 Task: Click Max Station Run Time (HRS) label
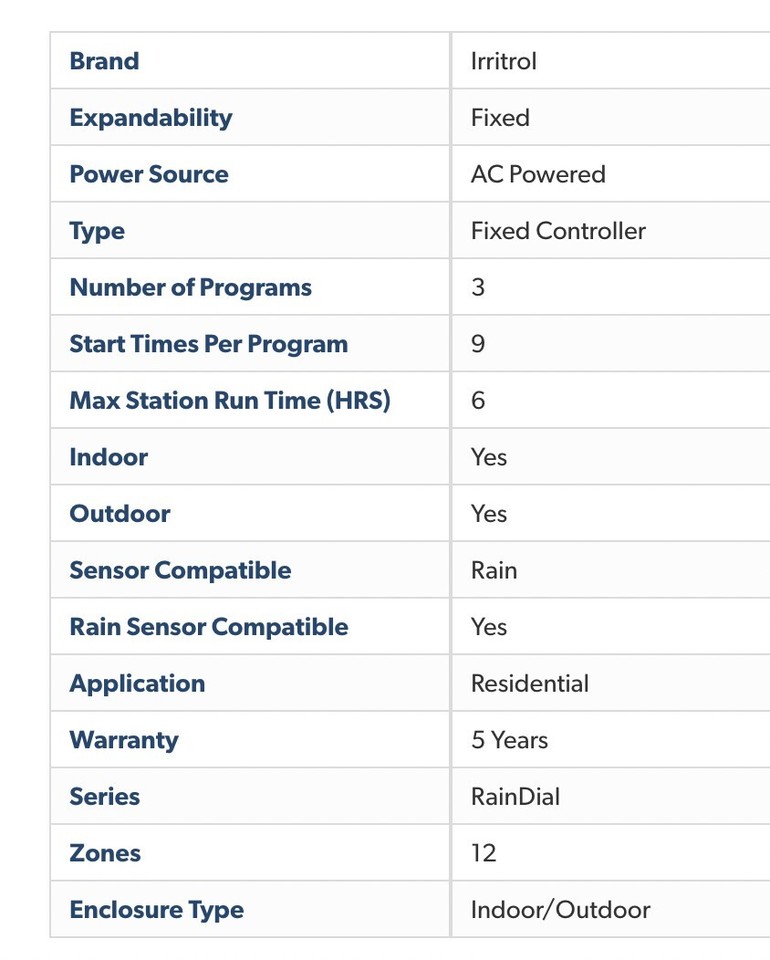[x=229, y=401]
